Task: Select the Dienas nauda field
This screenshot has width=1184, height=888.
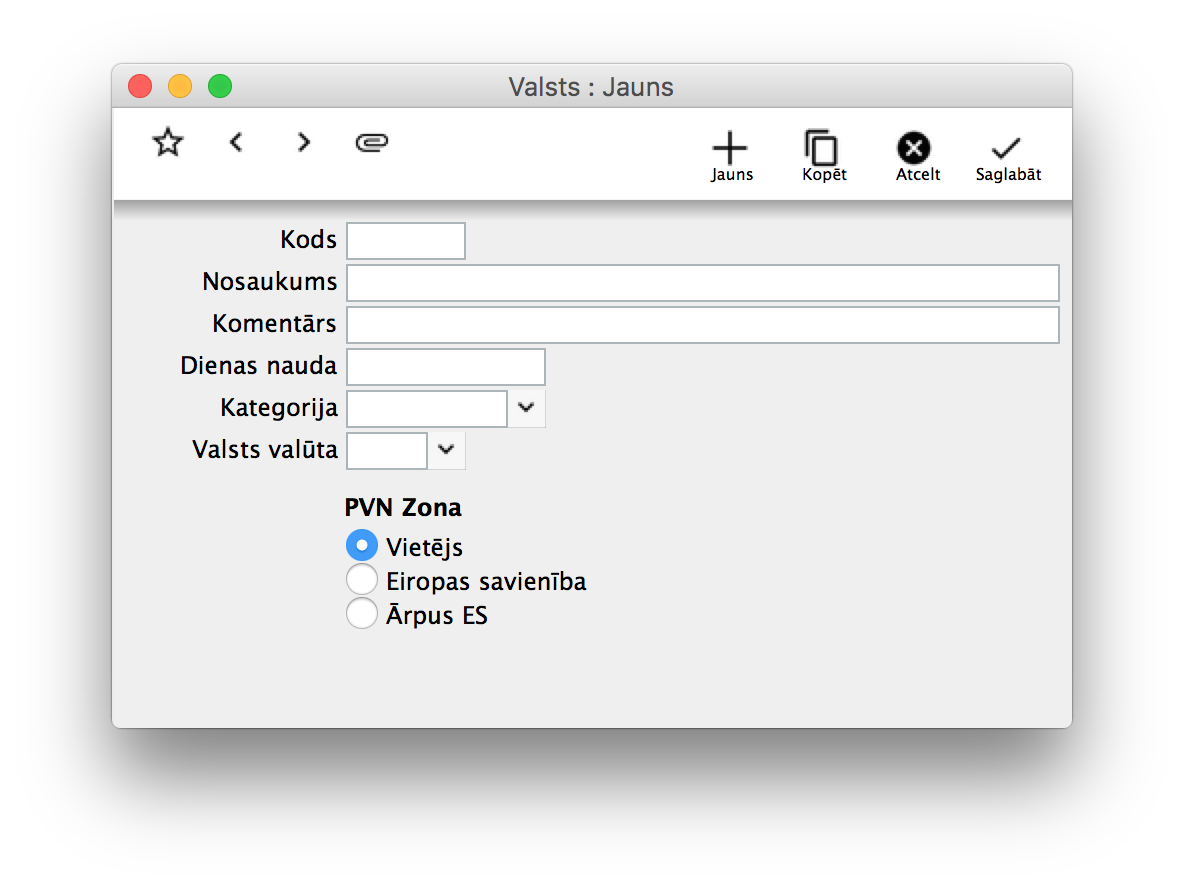Action: [x=446, y=367]
